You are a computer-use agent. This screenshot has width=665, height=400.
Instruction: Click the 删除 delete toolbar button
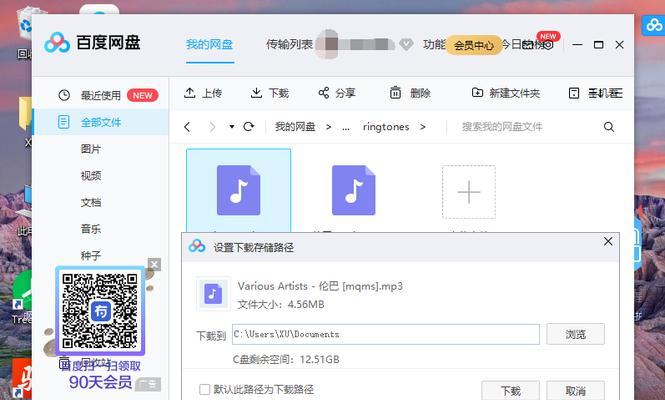click(410, 93)
